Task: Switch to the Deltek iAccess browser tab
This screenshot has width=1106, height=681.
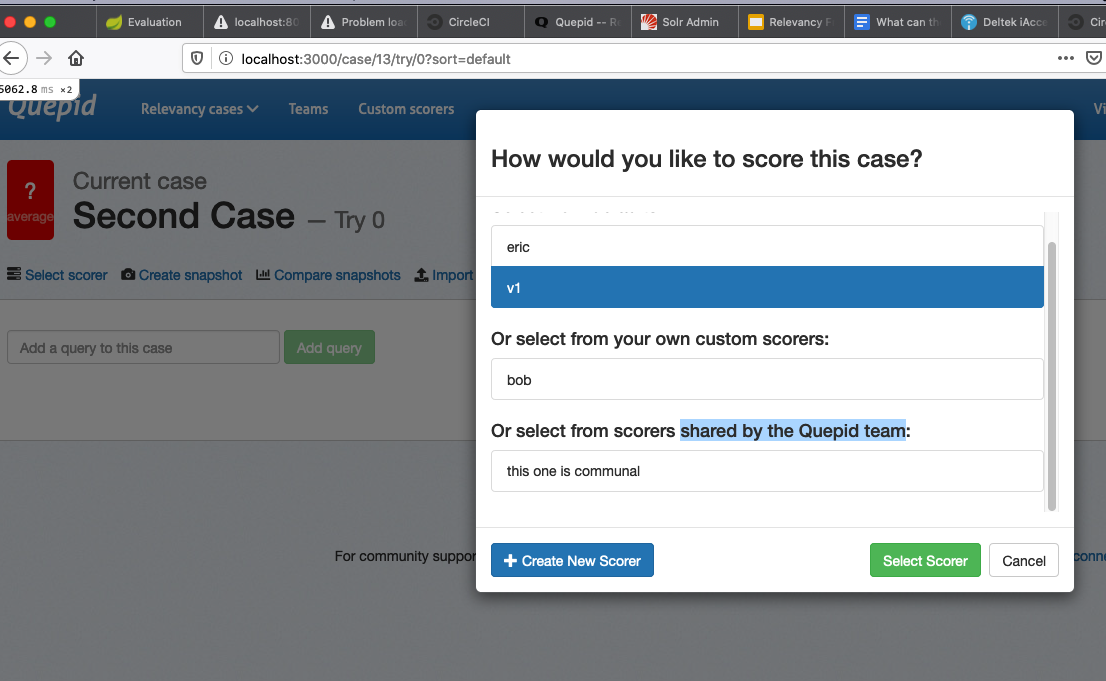Action: click(1005, 22)
